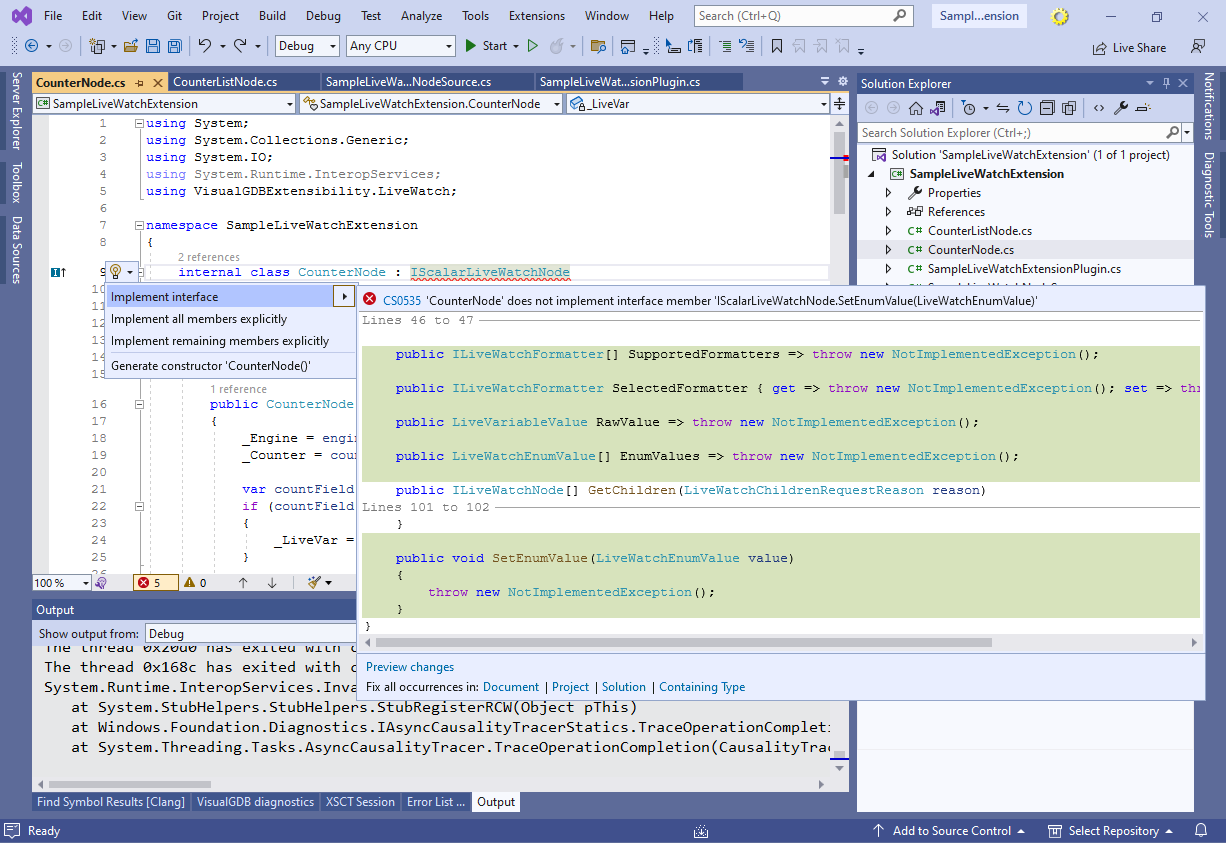Viewport: 1226px width, 843px height.
Task: Toggle the 0 warnings indicator
Action: tap(194, 582)
